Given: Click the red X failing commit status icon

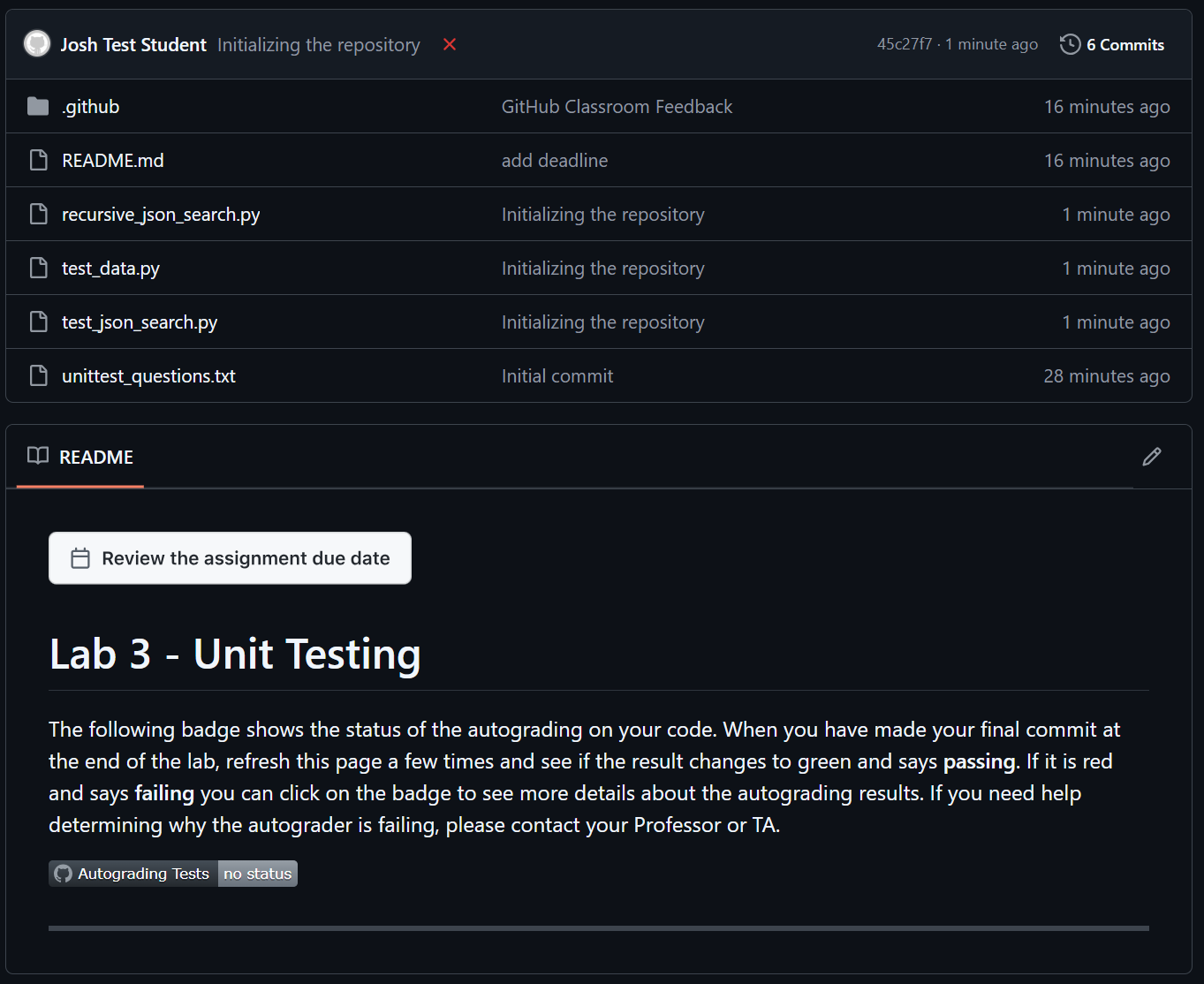Looking at the screenshot, I should [450, 44].
